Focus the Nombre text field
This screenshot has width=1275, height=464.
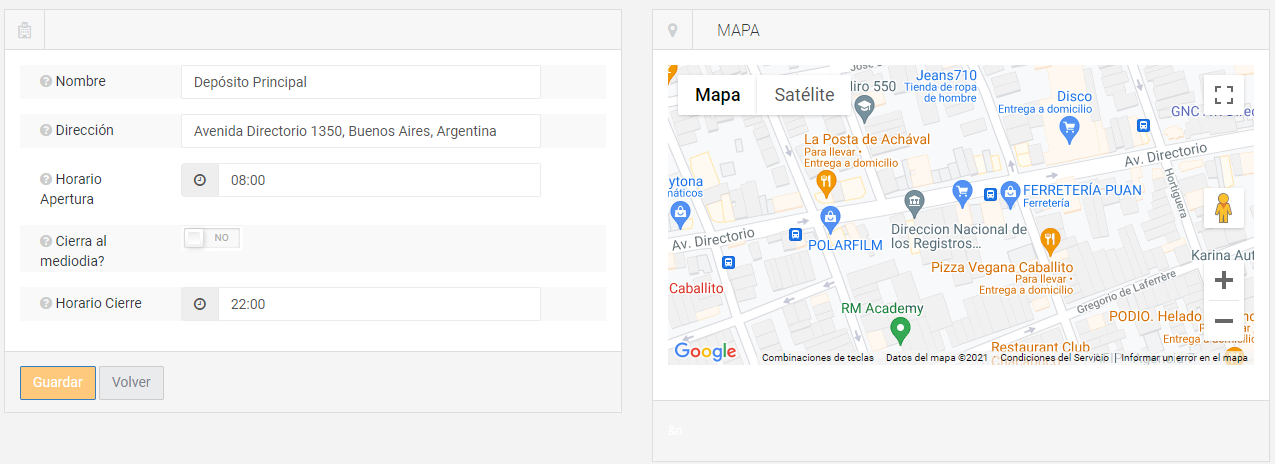361,82
